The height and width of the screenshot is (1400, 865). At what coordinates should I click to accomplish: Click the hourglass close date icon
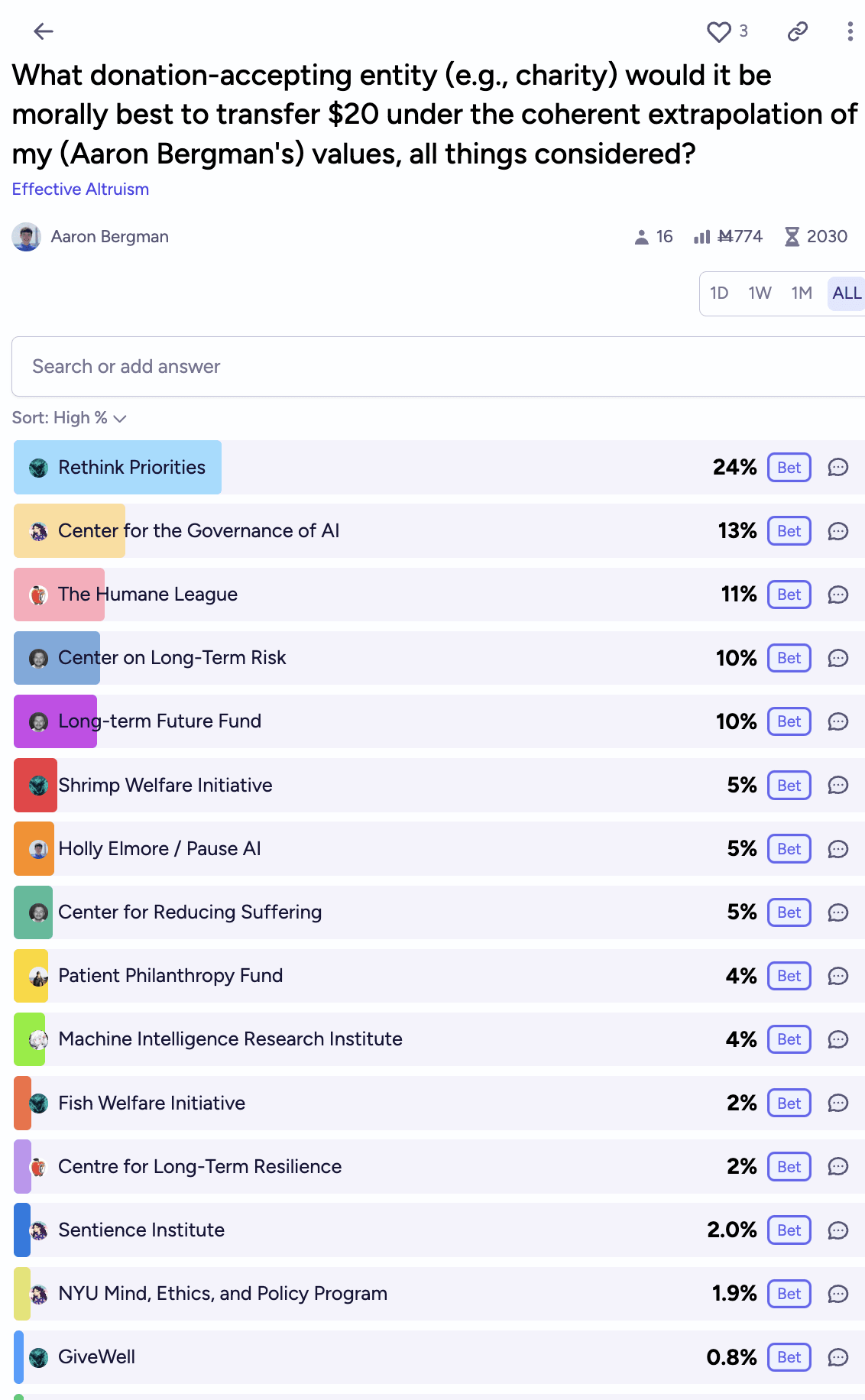(x=792, y=237)
